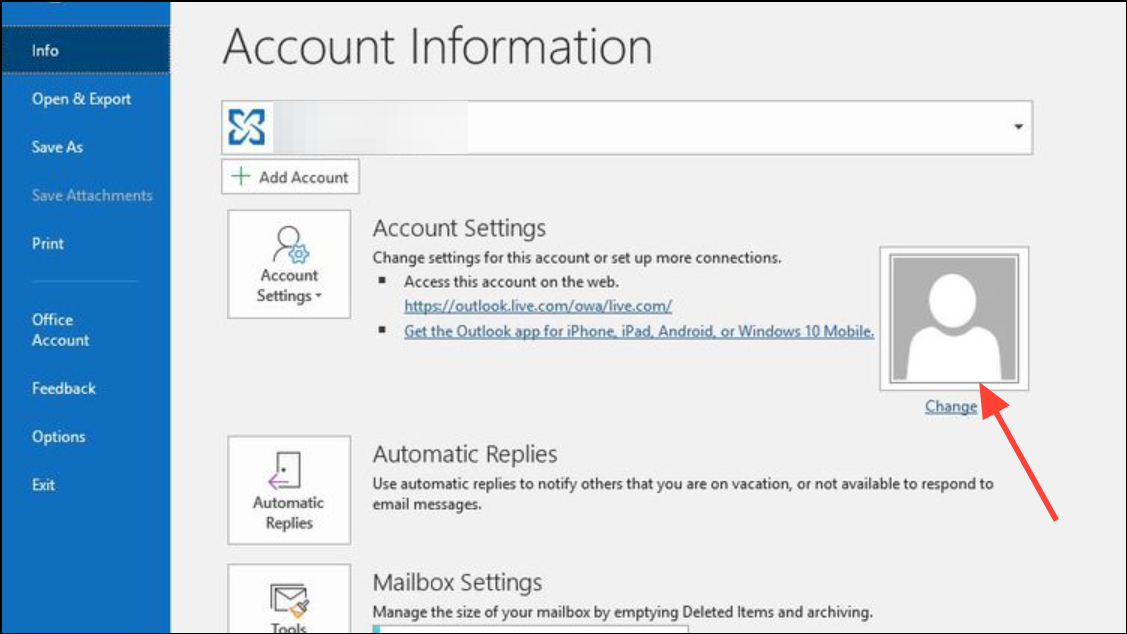Go to Feedback in the sidebar
The width and height of the screenshot is (1127, 634).
pos(64,388)
